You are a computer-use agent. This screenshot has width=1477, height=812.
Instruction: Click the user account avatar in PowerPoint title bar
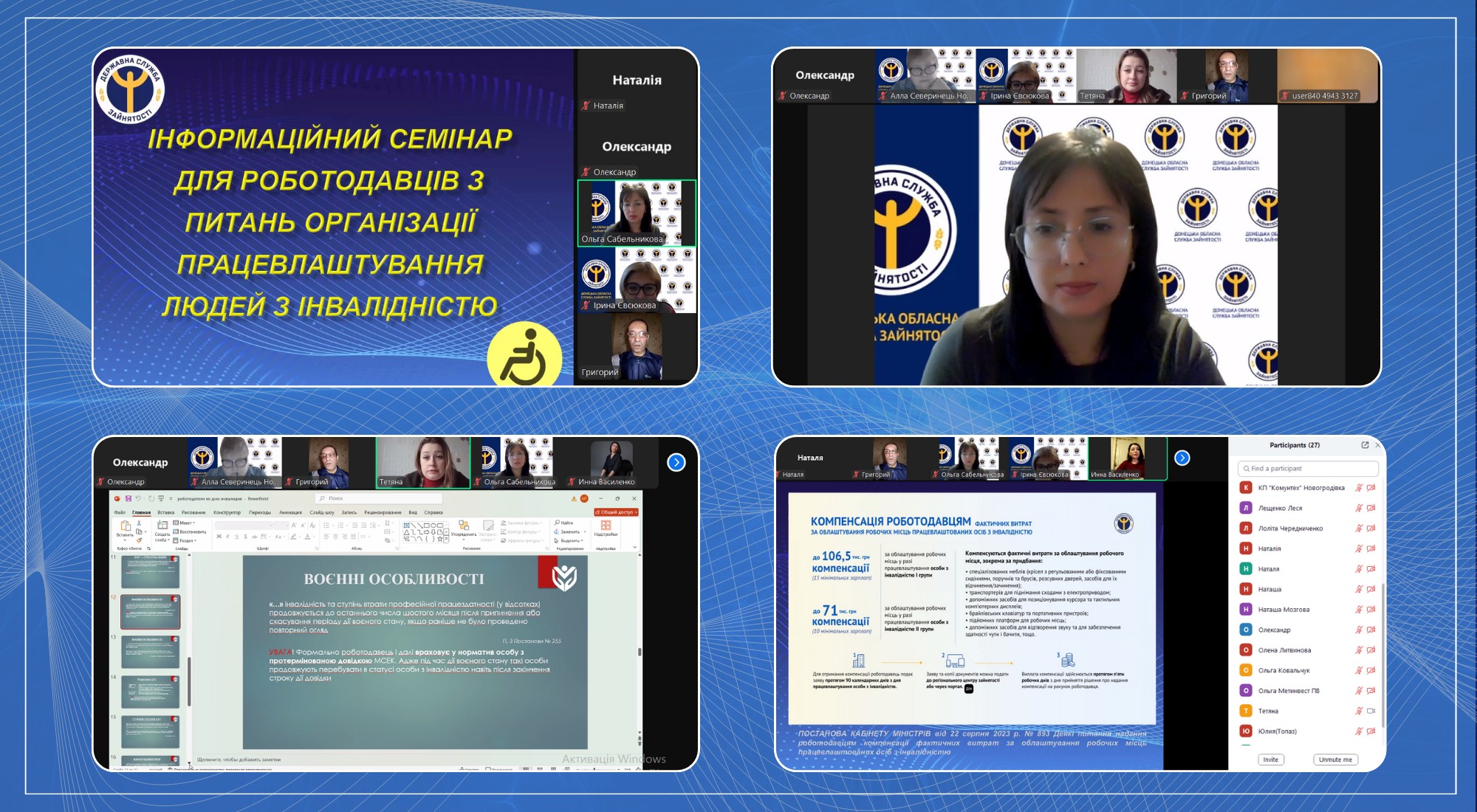[584, 498]
